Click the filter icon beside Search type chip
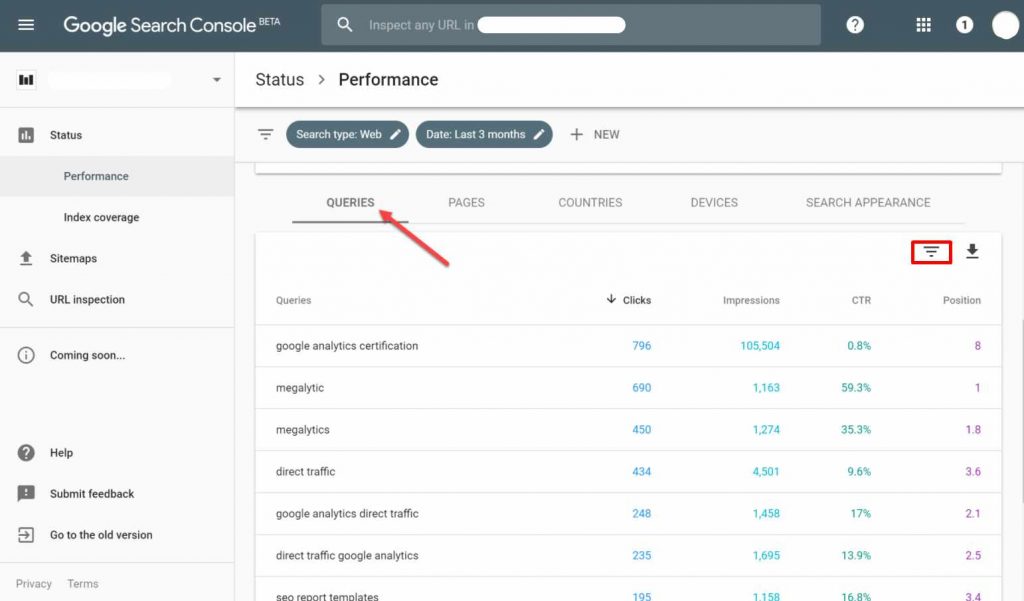The width and height of the screenshot is (1024, 601). [265, 134]
